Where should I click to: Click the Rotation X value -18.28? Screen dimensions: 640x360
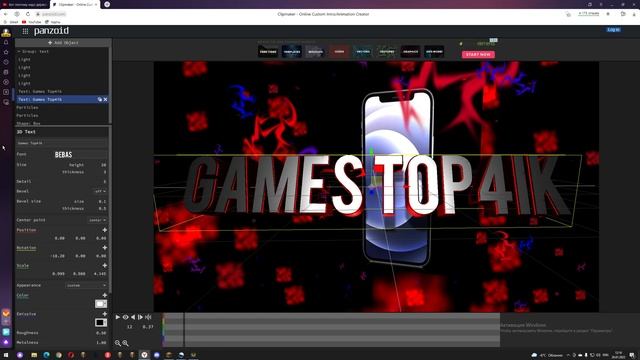[x=57, y=256]
